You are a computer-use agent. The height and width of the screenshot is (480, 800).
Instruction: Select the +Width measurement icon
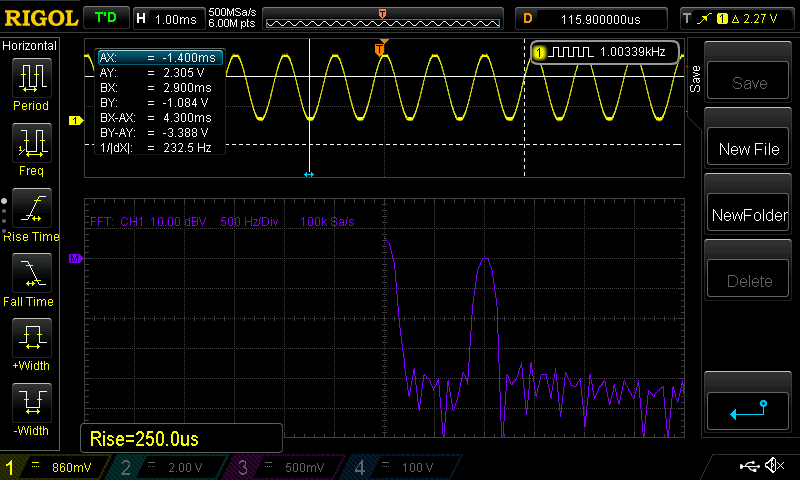(x=31, y=338)
